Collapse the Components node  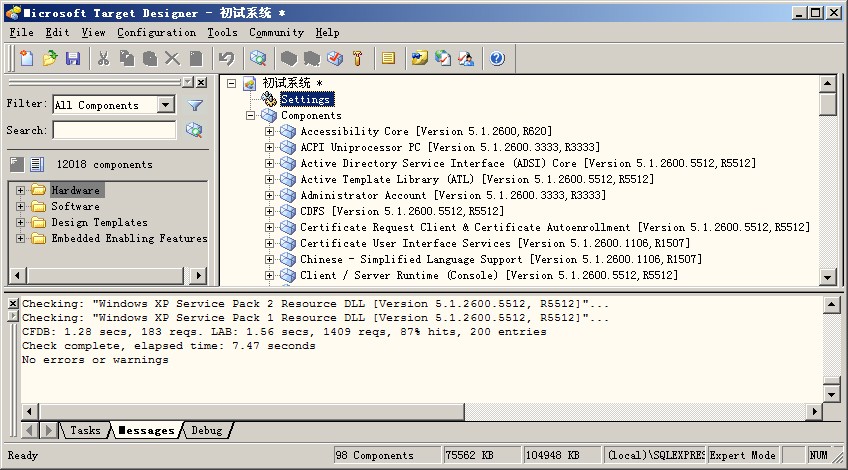click(250, 115)
